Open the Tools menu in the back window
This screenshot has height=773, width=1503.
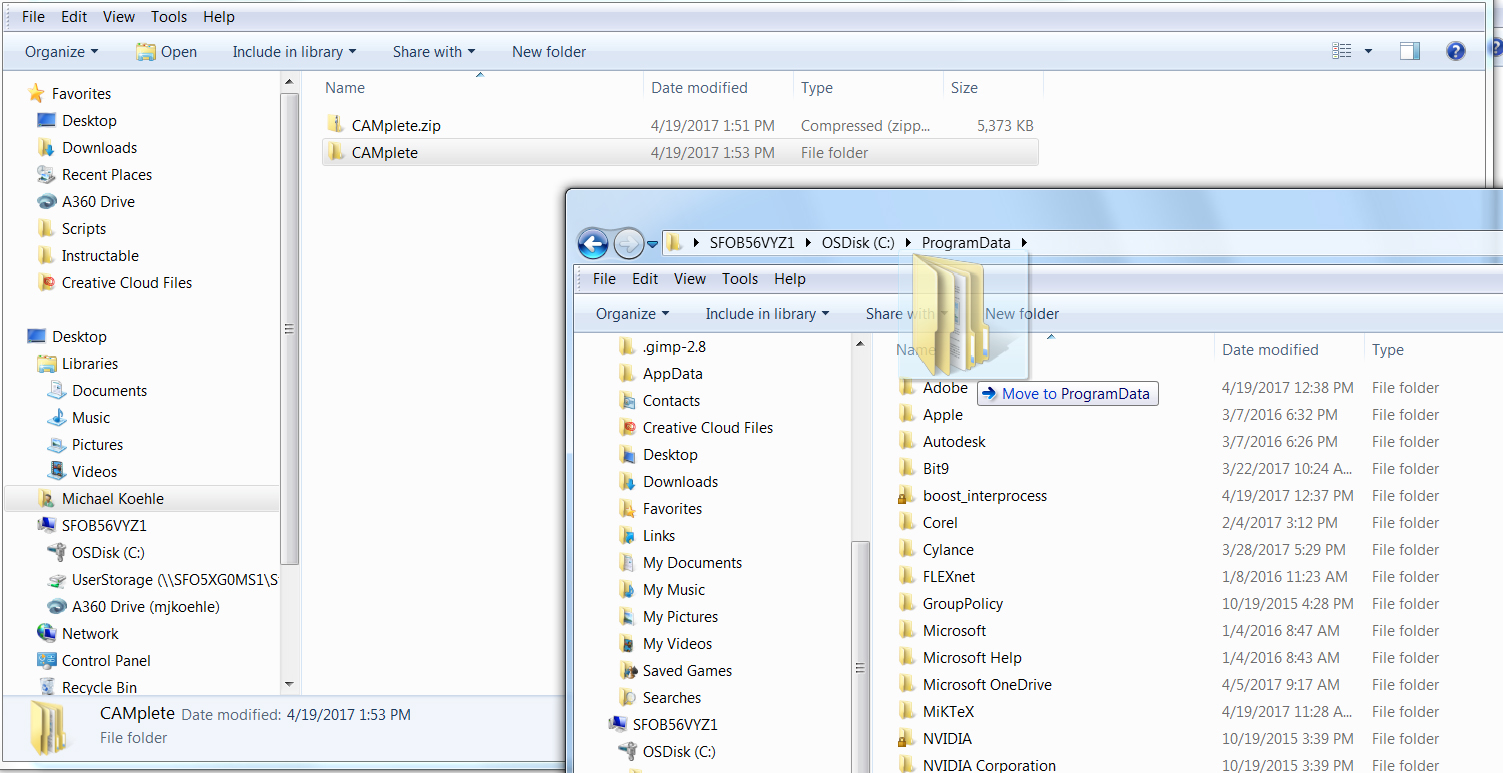[x=169, y=16]
